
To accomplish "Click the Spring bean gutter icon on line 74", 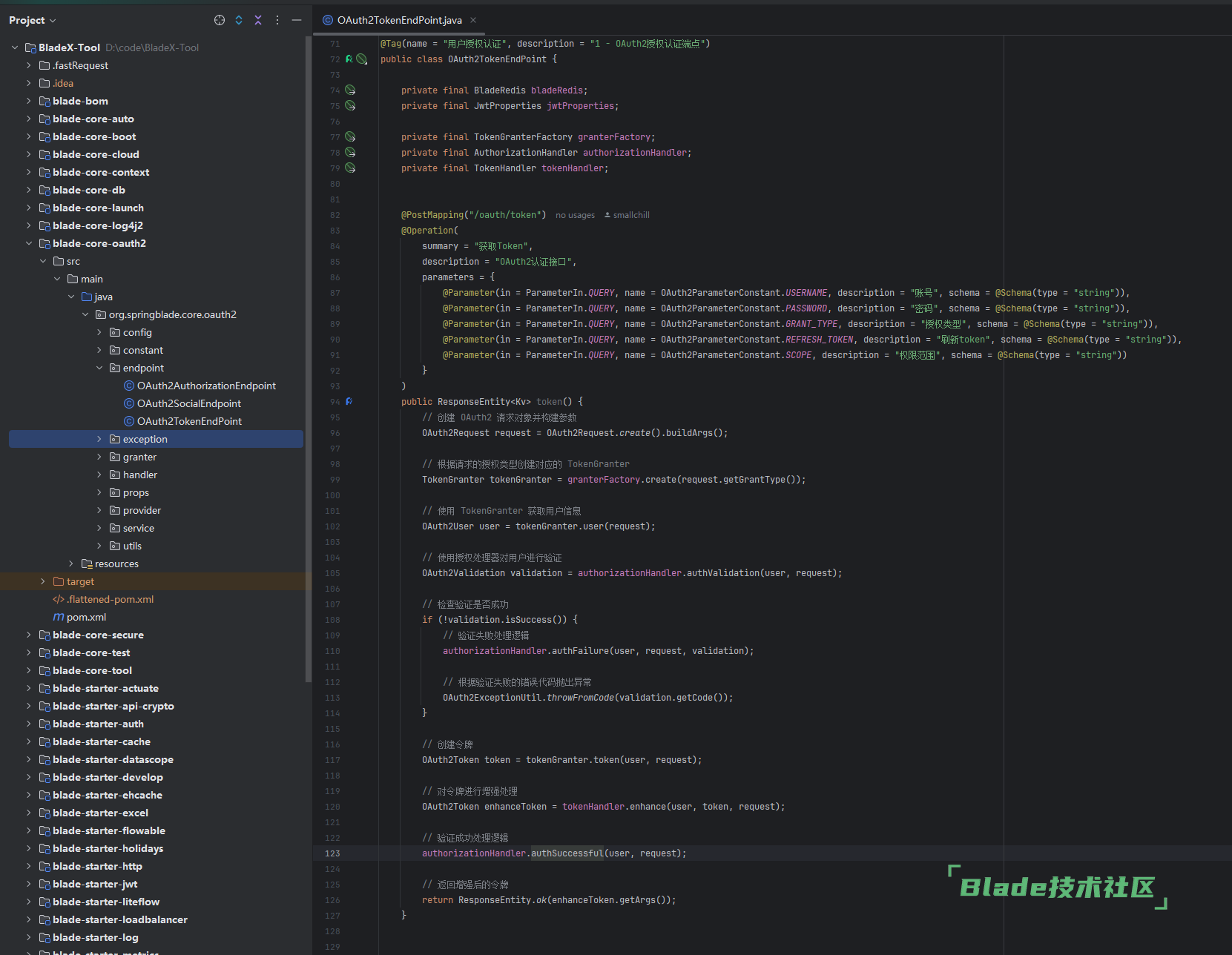I will pos(350,90).
